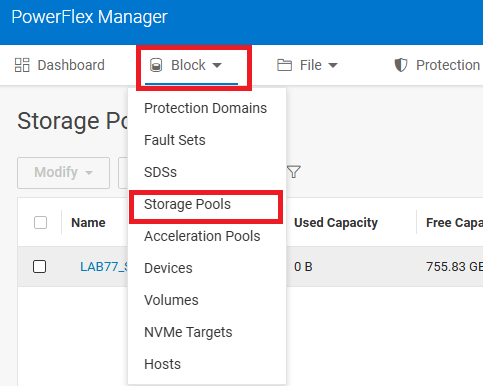
Task: Open the table filter funnel icon
Action: pyautogui.click(x=294, y=172)
